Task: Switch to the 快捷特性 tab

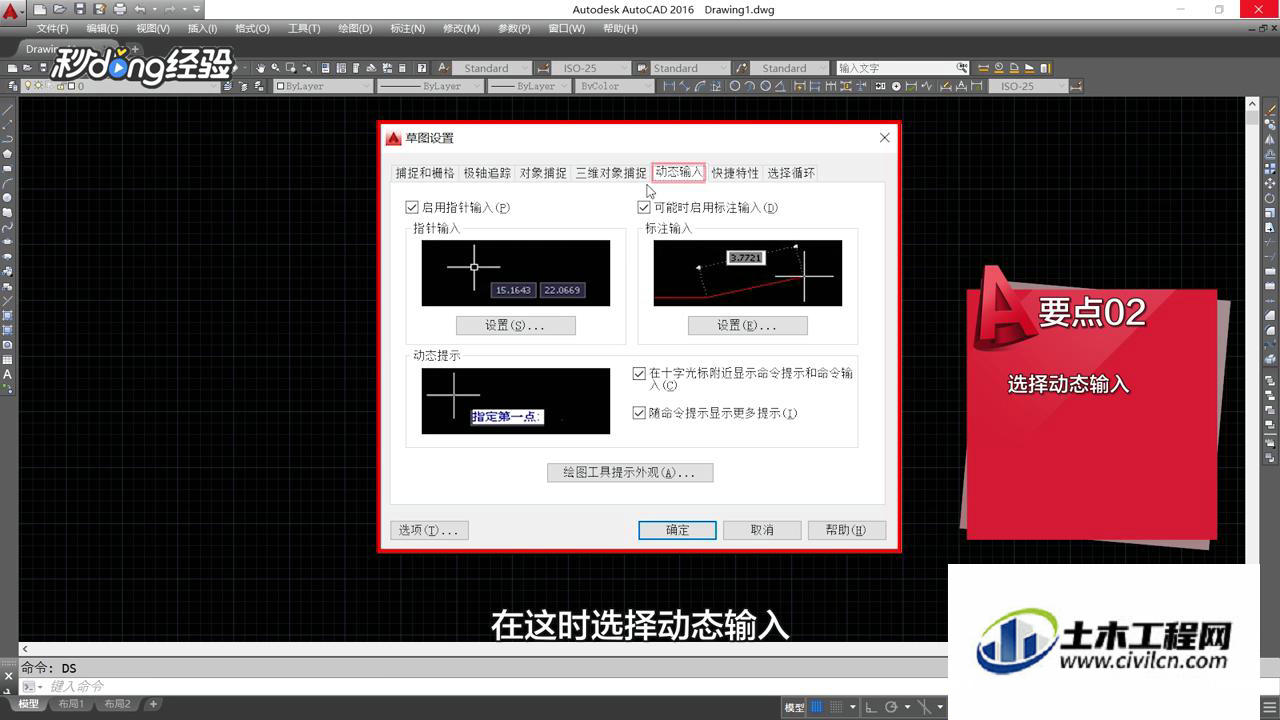Action: pos(735,173)
